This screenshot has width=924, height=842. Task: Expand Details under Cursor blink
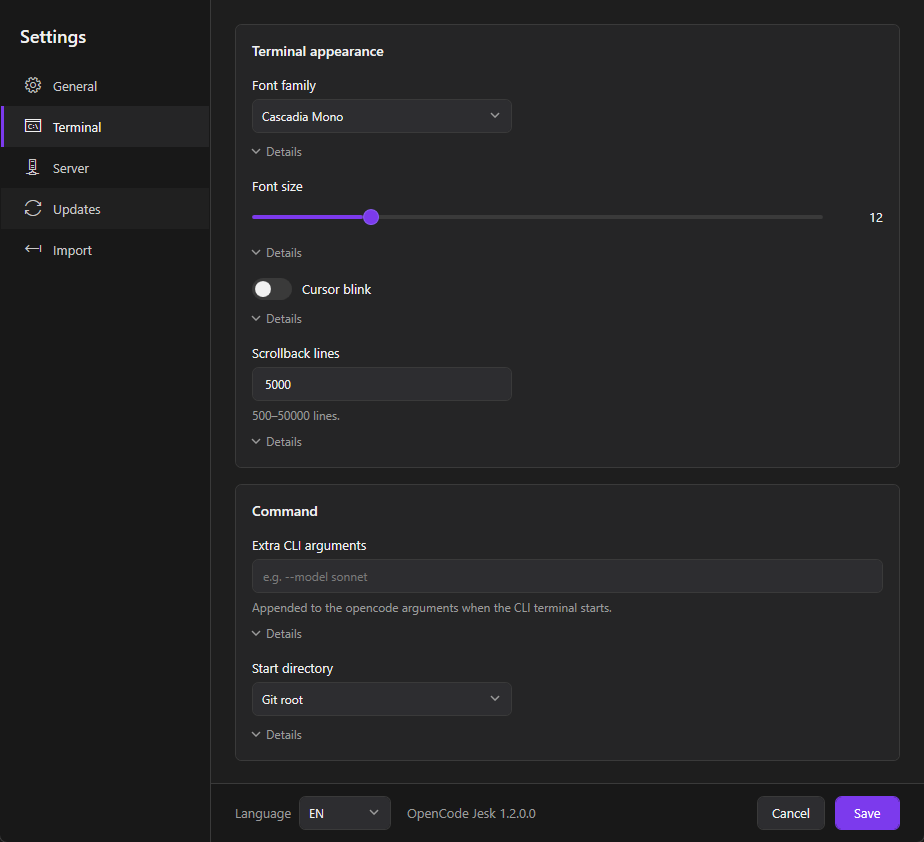point(277,319)
